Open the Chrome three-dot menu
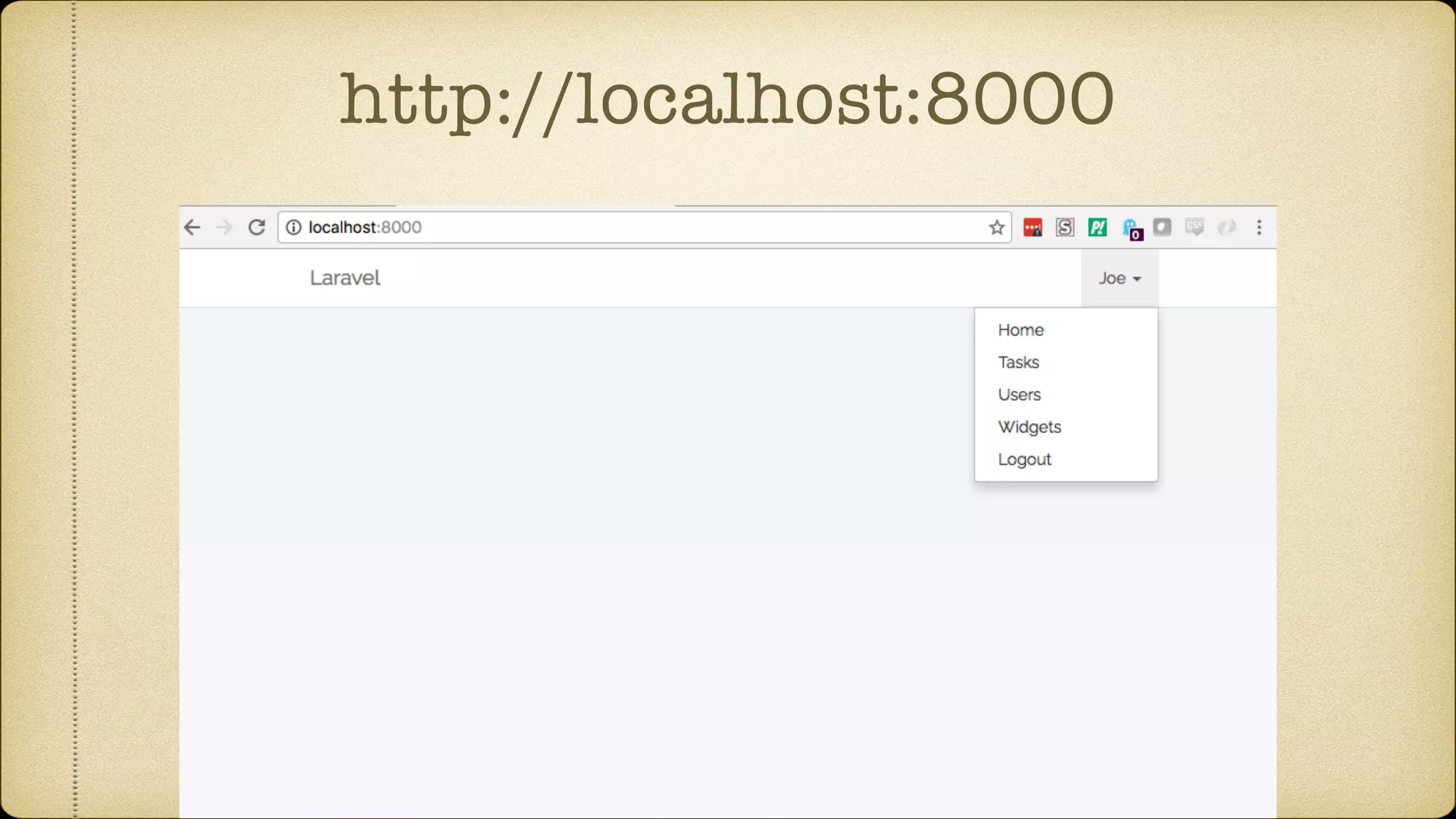This screenshot has width=1456, height=819. pos(1259,227)
